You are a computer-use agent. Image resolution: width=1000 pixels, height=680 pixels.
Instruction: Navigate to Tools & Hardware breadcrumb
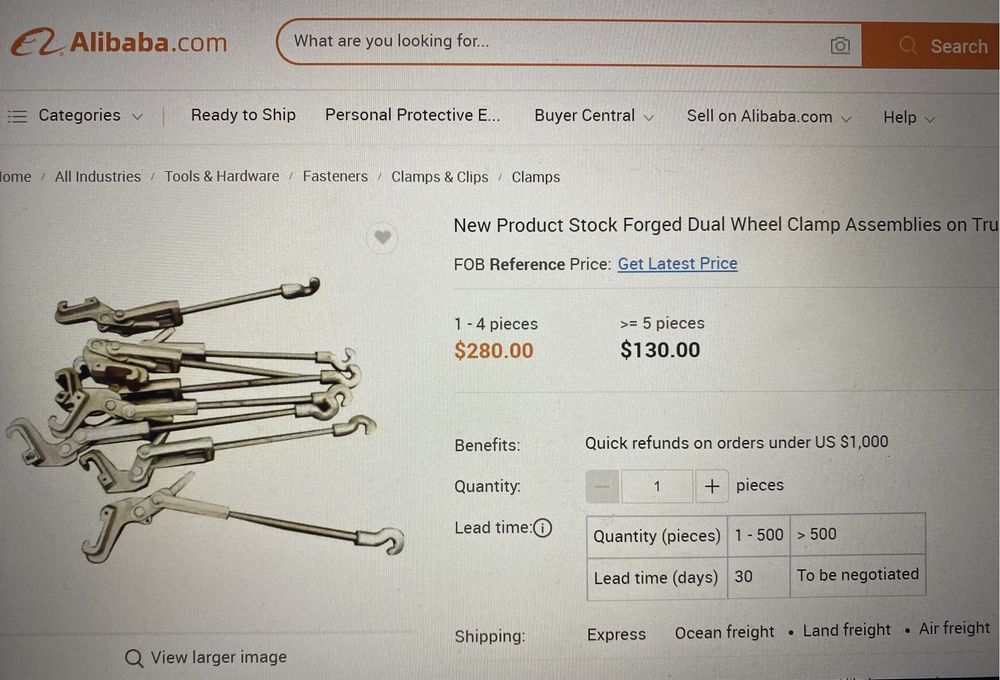point(222,176)
